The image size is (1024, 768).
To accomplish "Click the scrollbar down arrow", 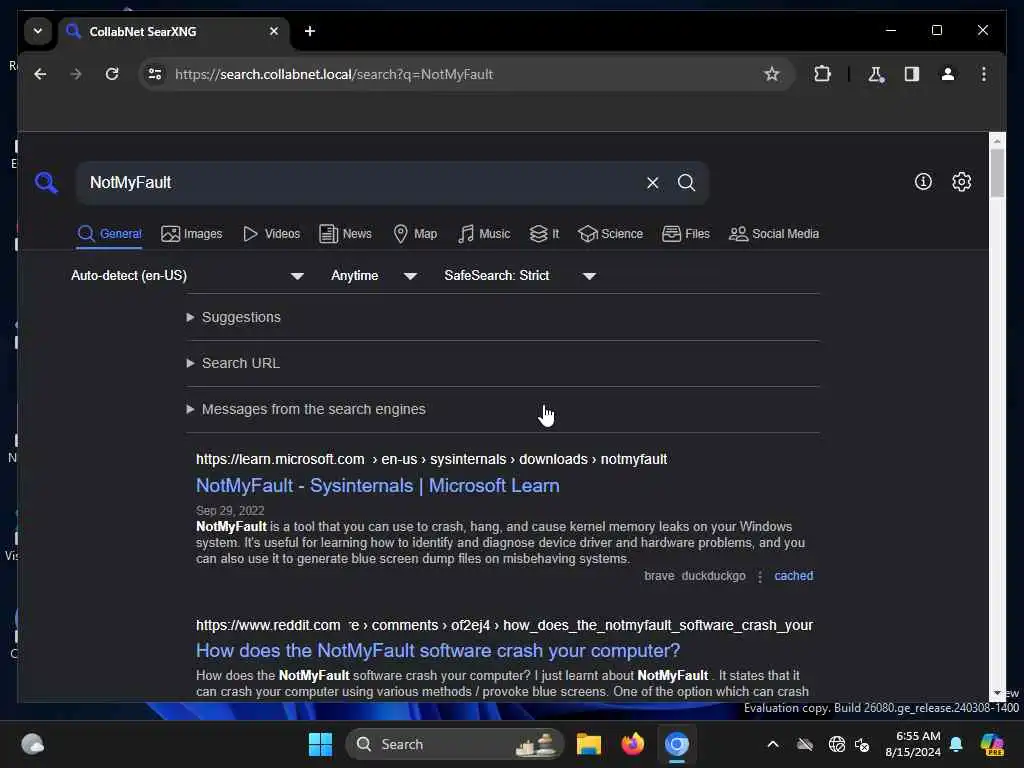I will pyautogui.click(x=997, y=693).
